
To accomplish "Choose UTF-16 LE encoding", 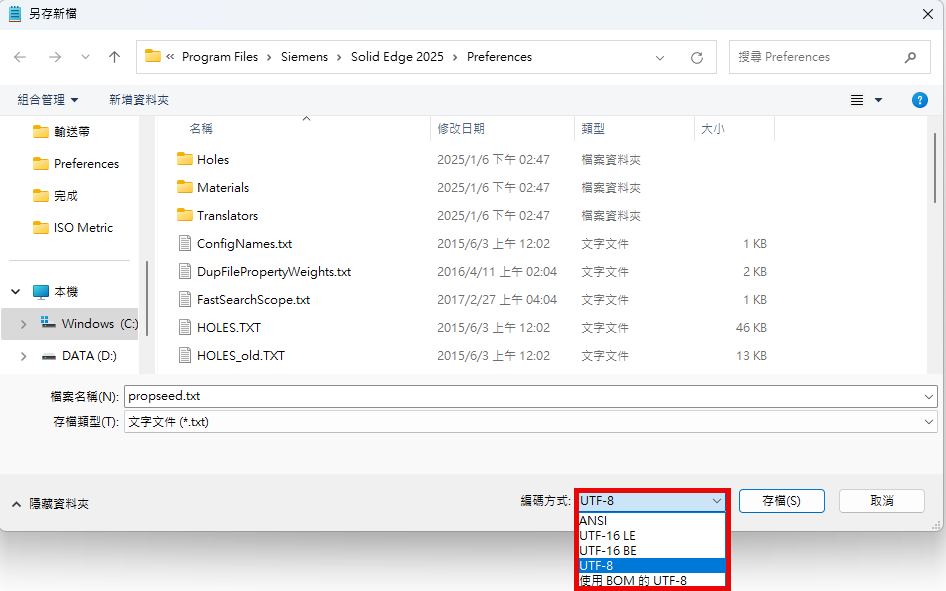I will [x=607, y=536].
